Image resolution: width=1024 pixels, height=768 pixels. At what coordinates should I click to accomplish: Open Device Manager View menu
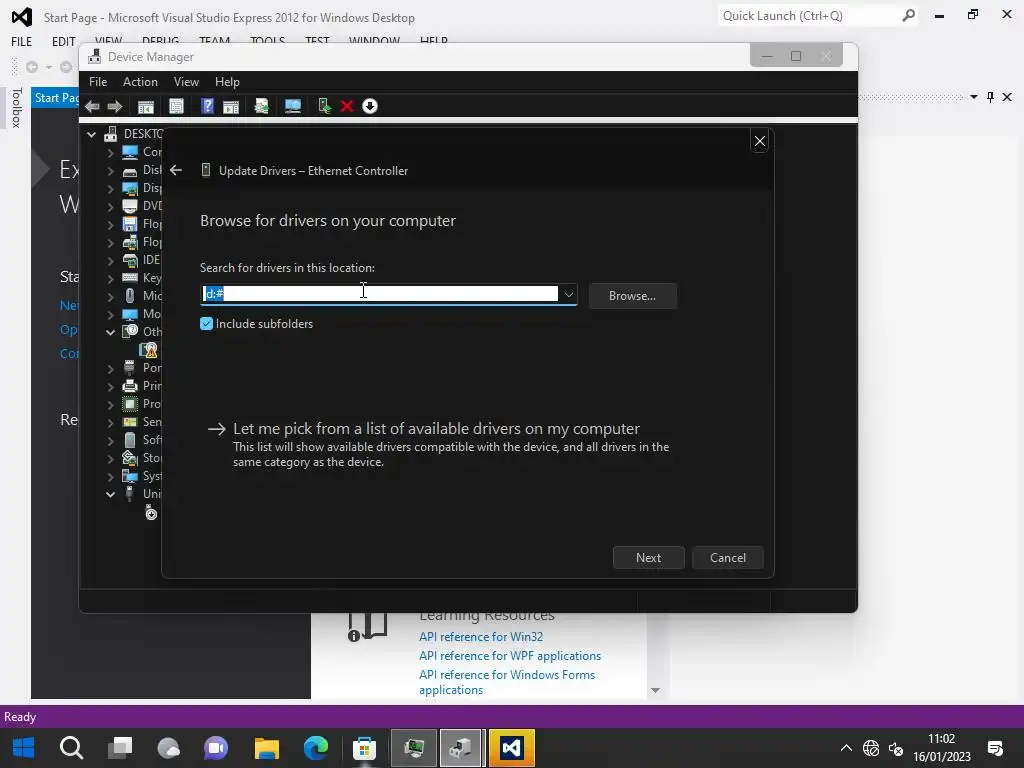(186, 82)
